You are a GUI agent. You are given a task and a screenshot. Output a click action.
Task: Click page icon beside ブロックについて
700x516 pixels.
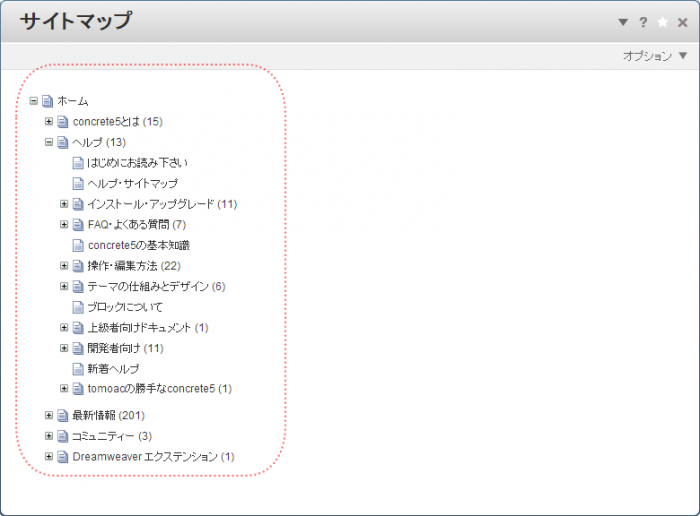78,307
